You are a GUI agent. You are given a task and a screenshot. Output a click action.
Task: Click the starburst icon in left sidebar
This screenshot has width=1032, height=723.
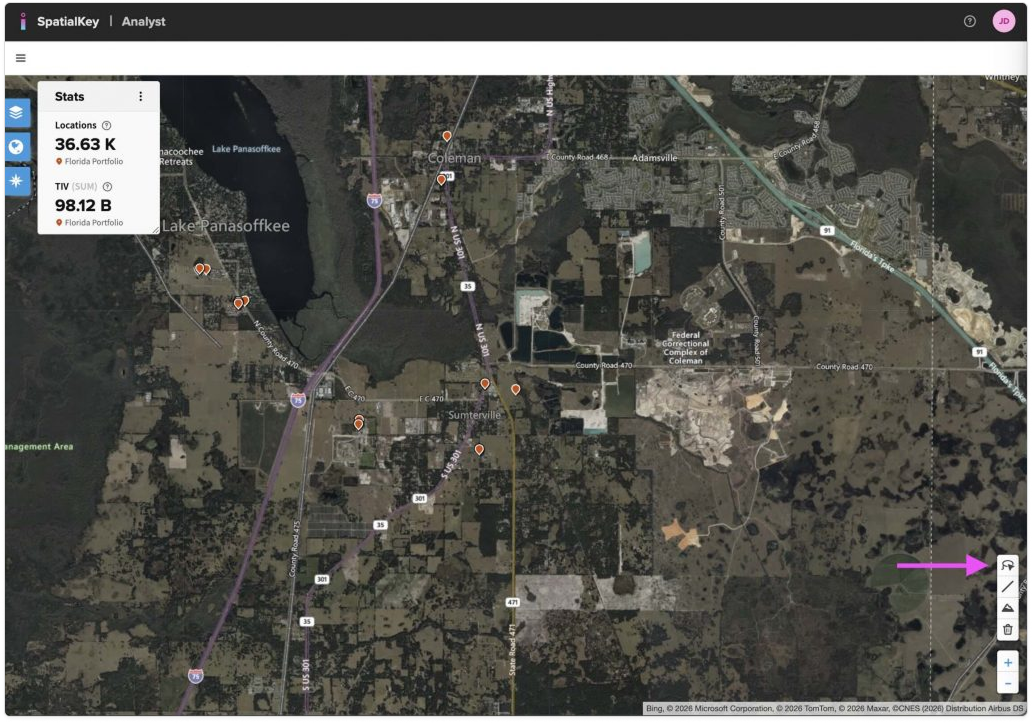[x=17, y=180]
